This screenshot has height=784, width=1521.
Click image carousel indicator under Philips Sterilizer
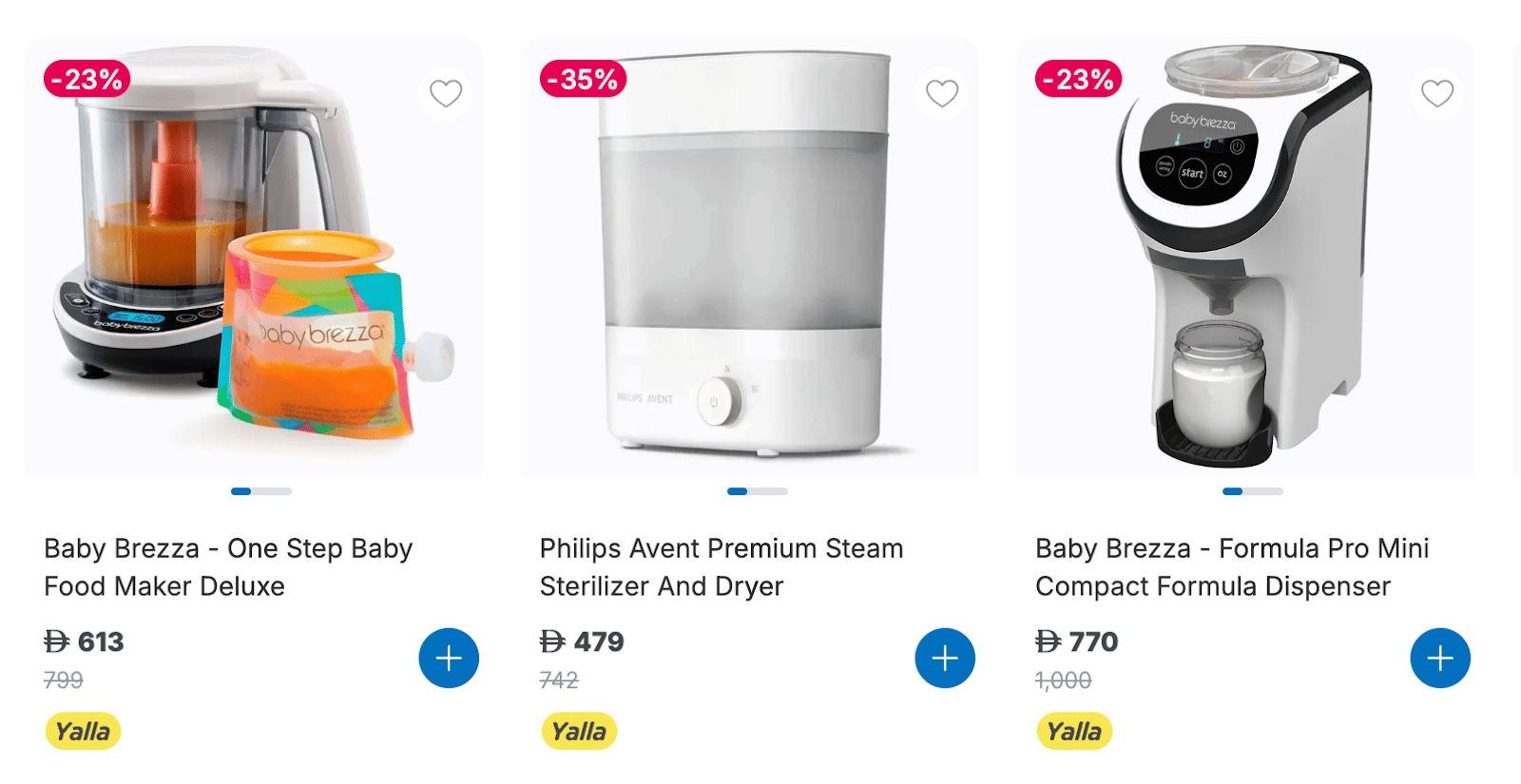pyautogui.click(x=758, y=491)
